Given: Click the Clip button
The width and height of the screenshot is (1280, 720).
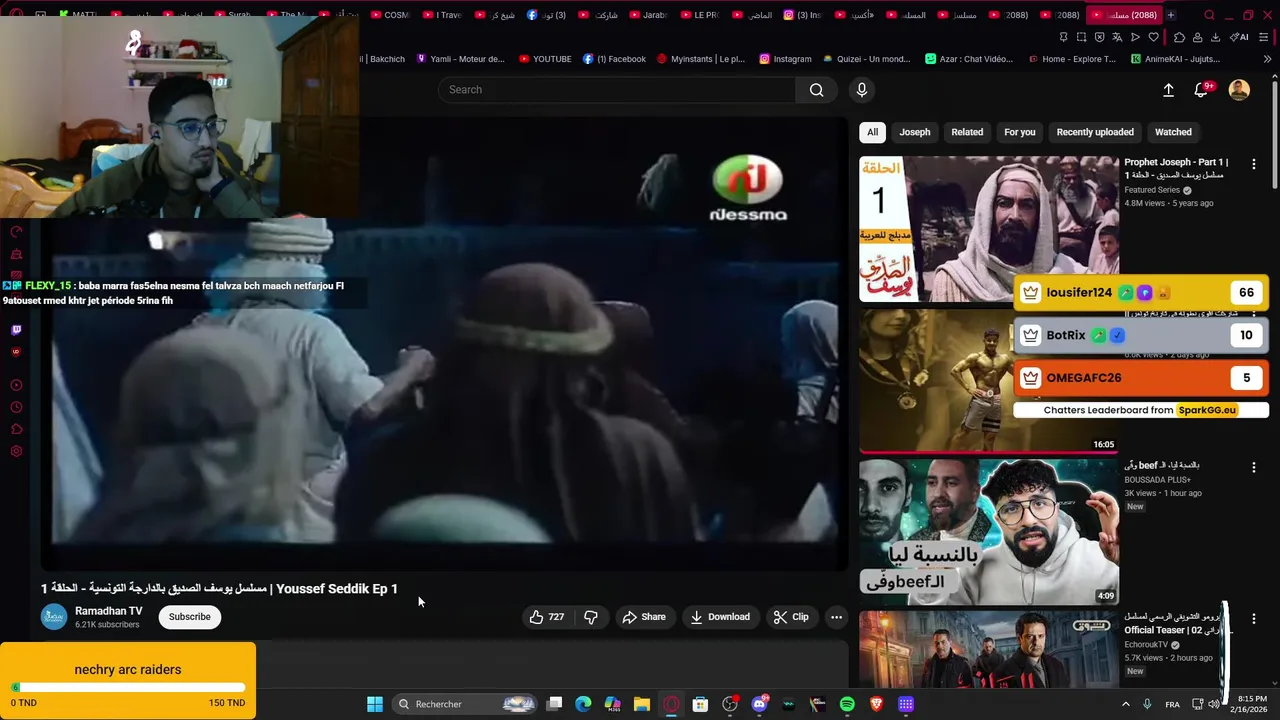Looking at the screenshot, I should [790, 617].
